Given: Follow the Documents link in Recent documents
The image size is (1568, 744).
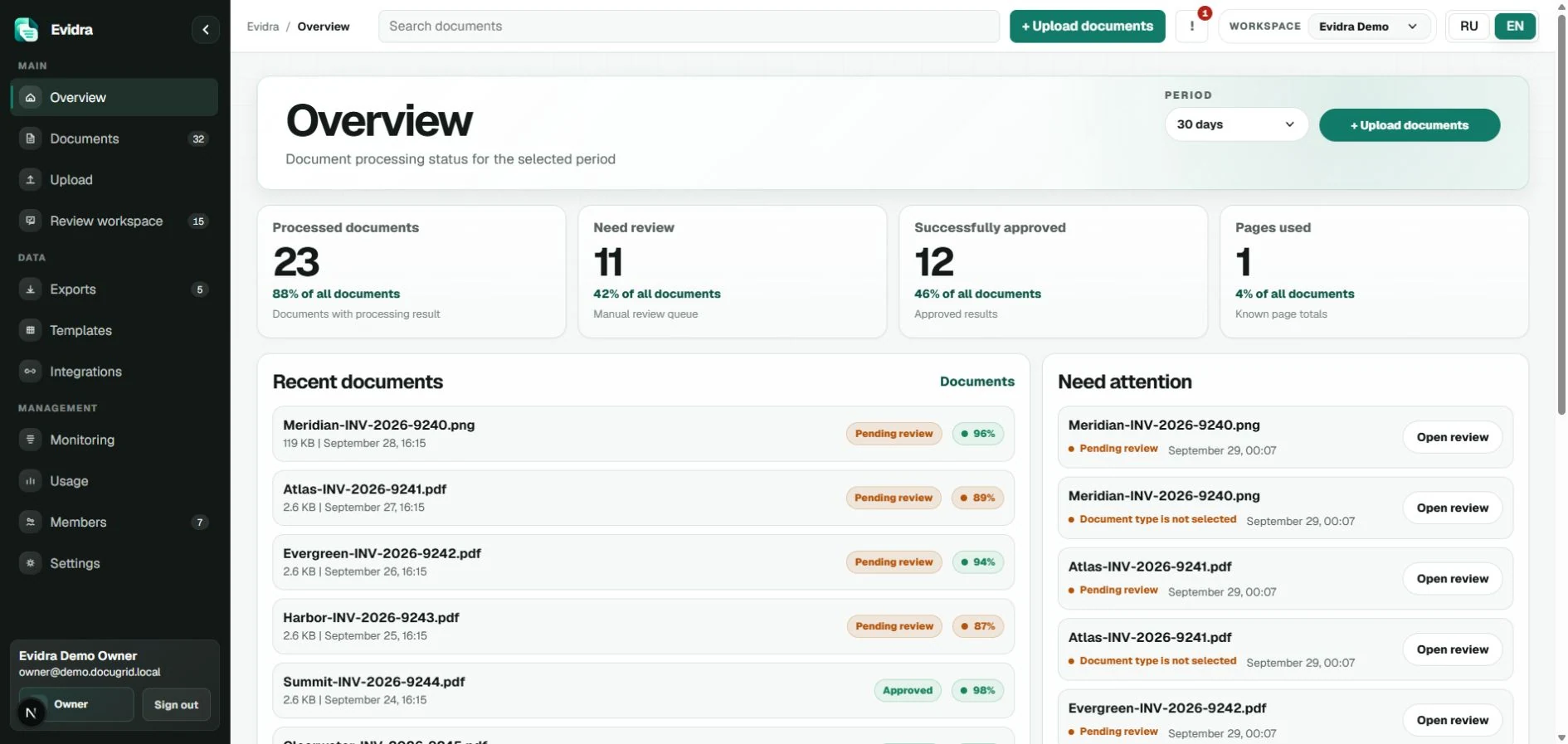Looking at the screenshot, I should tap(976, 382).
